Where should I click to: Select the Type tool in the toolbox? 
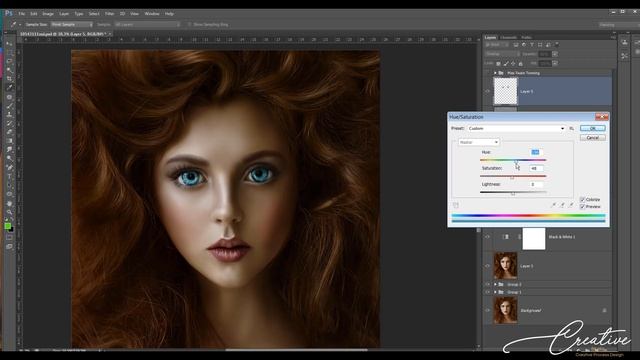[9, 176]
